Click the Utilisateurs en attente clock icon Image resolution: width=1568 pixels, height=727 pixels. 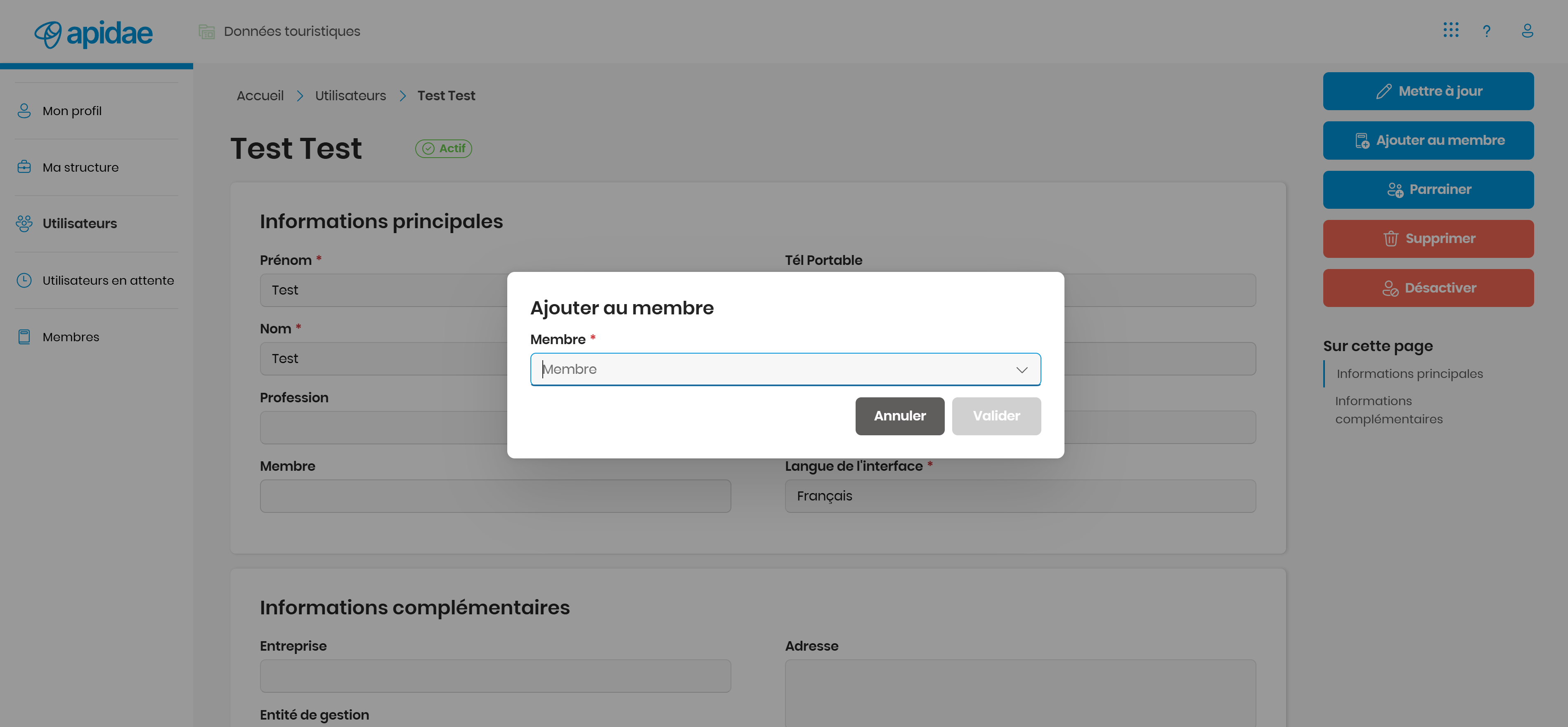(24, 281)
